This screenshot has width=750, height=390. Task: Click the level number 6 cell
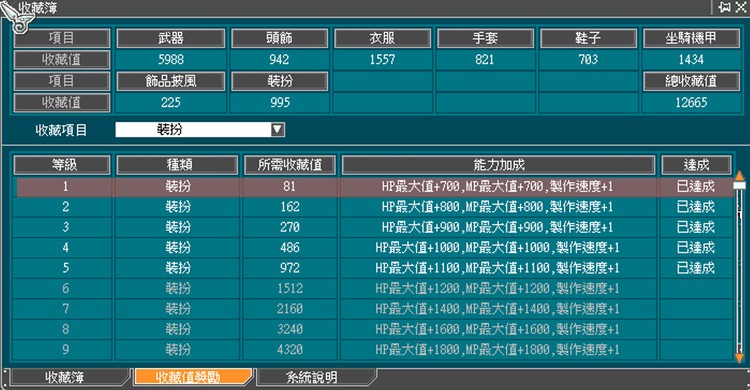[66, 289]
